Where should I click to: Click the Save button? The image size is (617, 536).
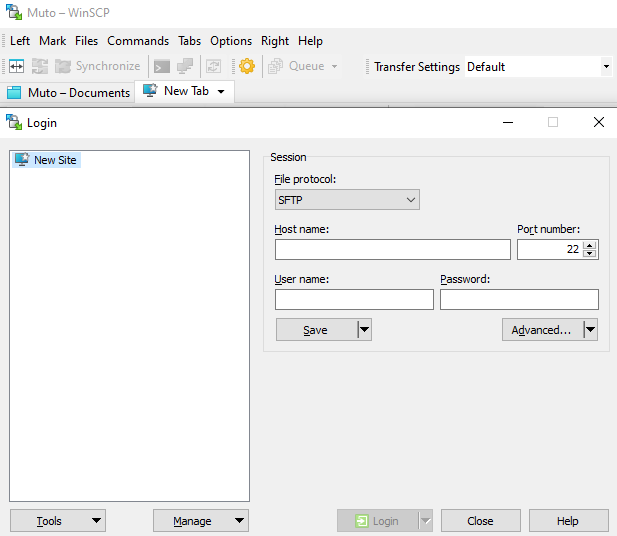point(317,330)
